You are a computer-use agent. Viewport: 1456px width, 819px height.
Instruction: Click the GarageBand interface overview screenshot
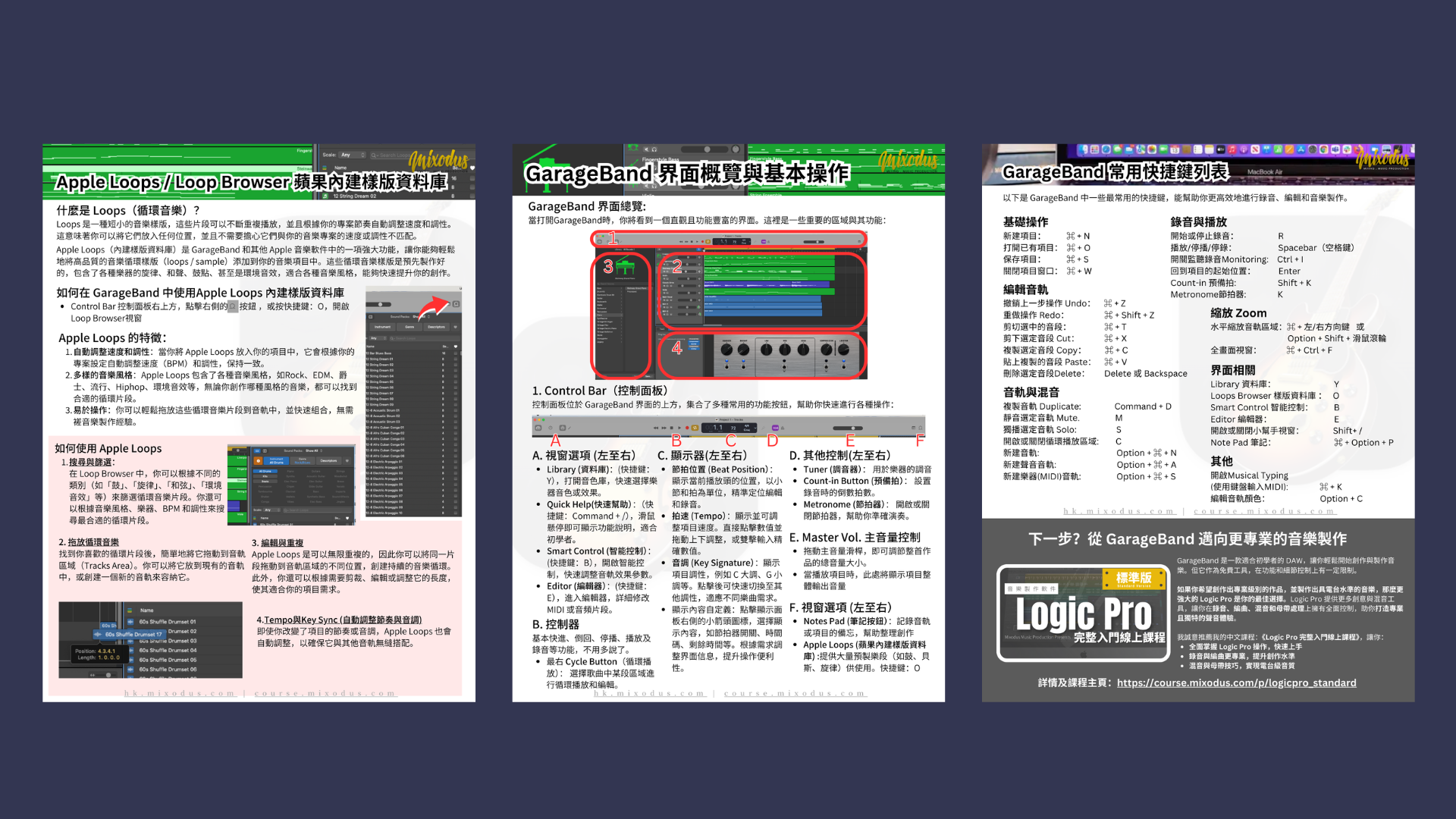coord(730,305)
